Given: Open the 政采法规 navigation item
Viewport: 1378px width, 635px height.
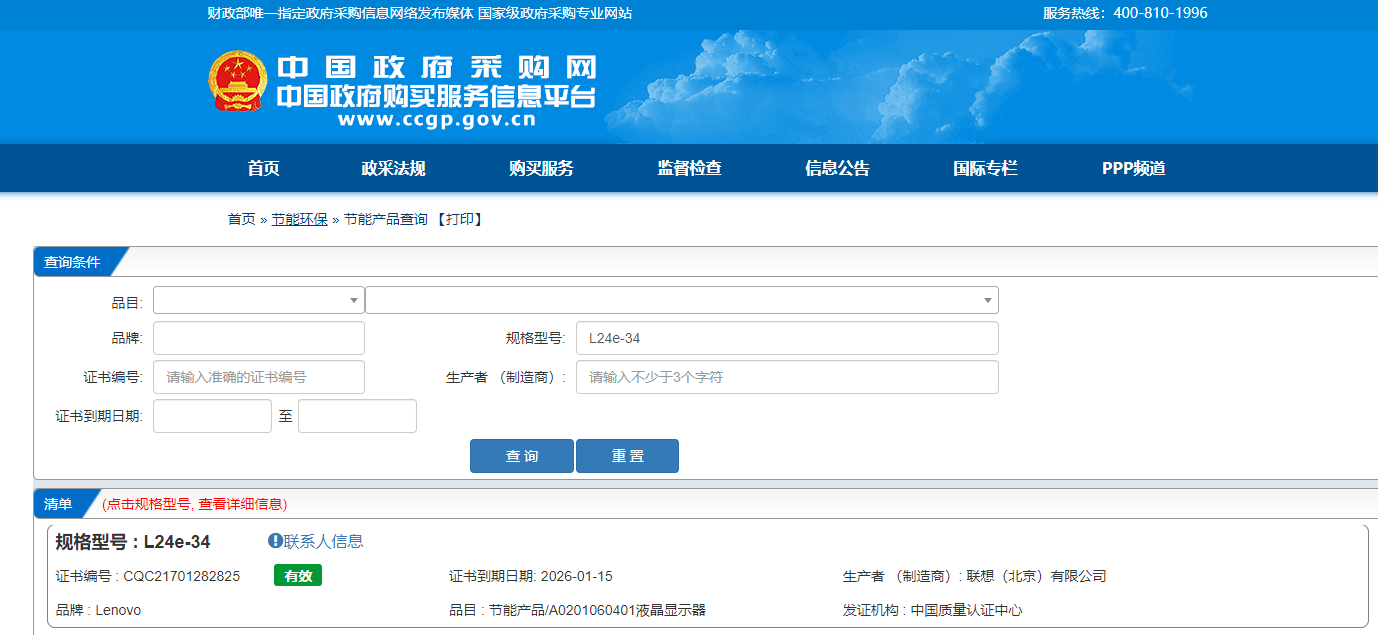Looking at the screenshot, I should click(393, 168).
